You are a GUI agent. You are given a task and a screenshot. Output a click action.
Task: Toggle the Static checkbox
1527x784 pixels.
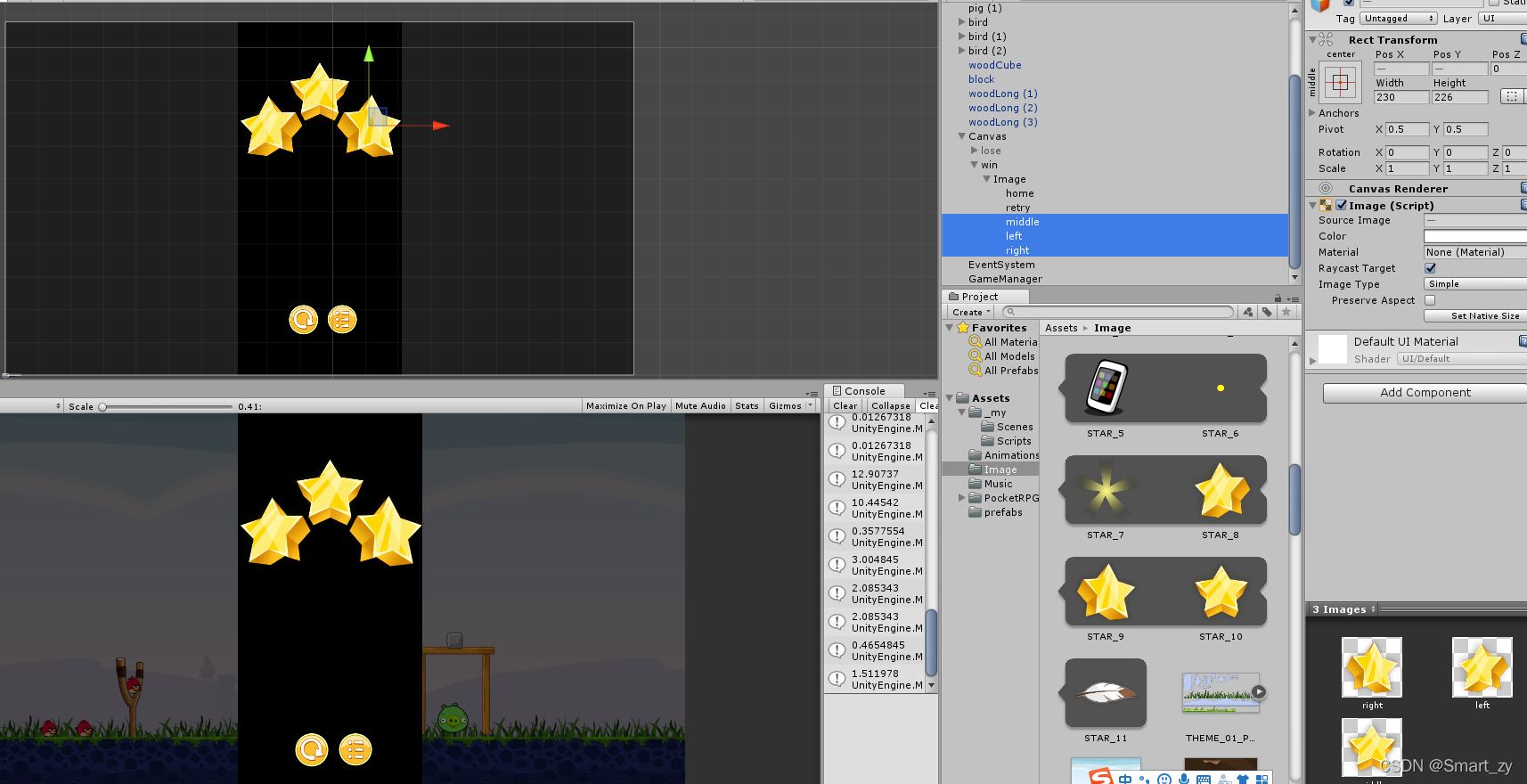click(1494, 3)
